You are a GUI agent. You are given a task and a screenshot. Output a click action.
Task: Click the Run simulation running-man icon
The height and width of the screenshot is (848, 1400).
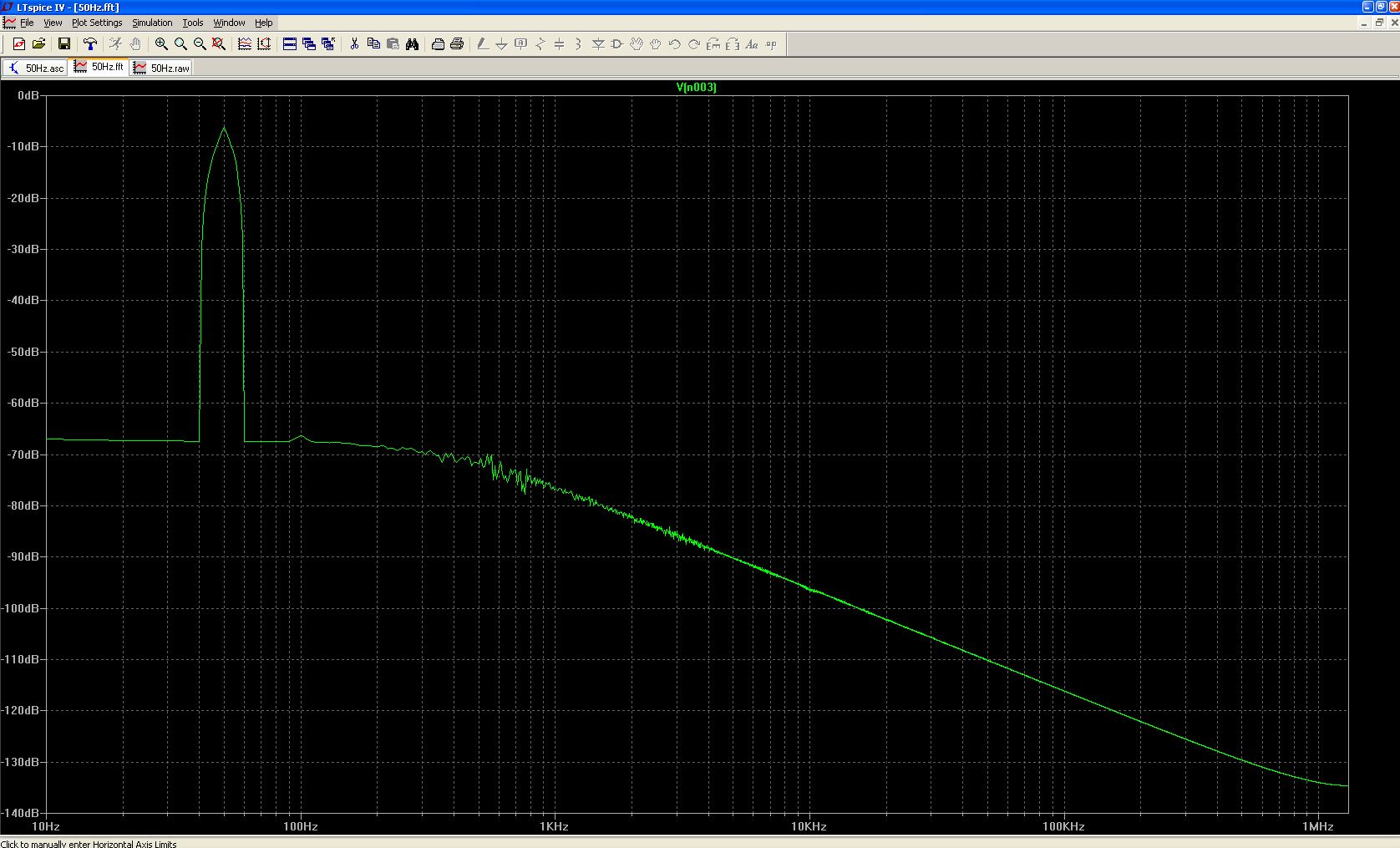pos(115,44)
